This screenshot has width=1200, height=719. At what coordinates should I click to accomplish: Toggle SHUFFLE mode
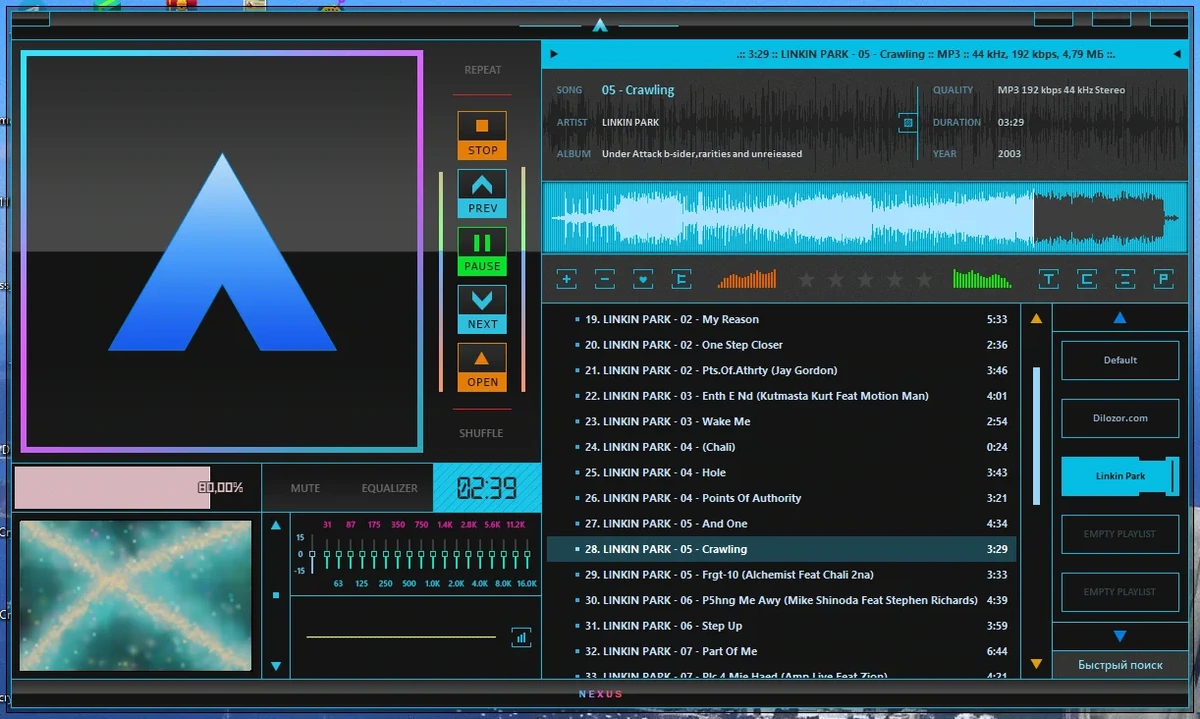(482, 433)
